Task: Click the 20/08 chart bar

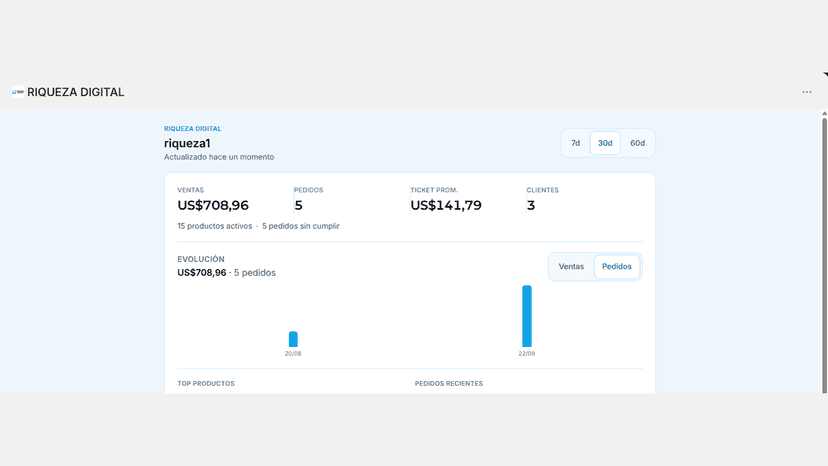Action: click(293, 339)
